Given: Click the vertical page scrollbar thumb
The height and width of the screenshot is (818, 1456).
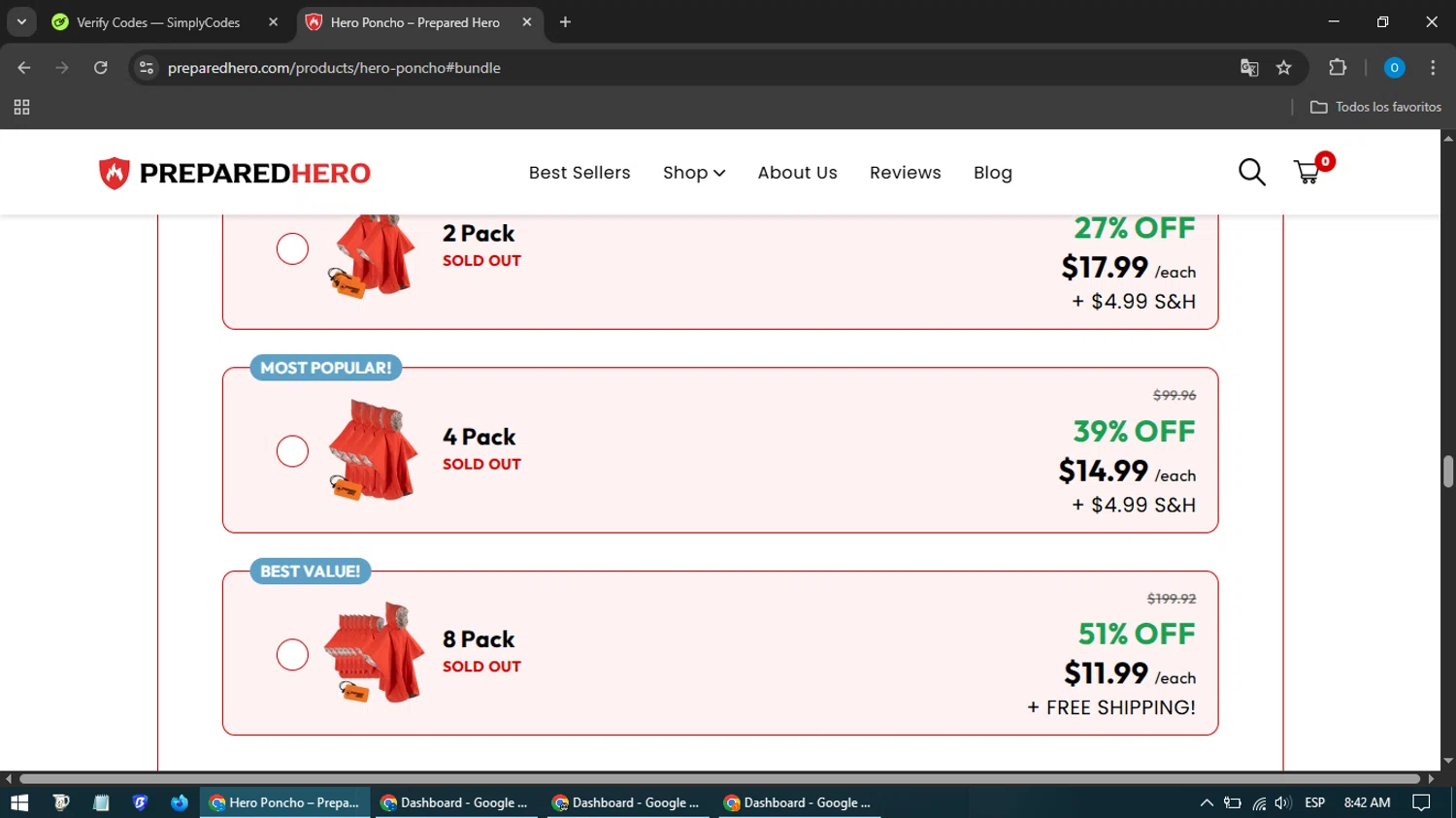Looking at the screenshot, I should pyautogui.click(x=1447, y=471).
